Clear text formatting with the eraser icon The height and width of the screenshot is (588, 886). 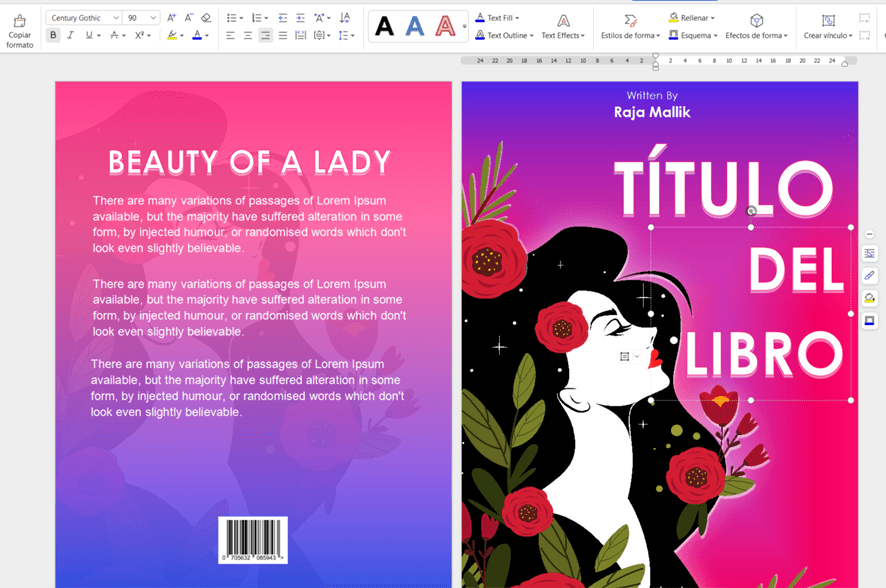206,18
